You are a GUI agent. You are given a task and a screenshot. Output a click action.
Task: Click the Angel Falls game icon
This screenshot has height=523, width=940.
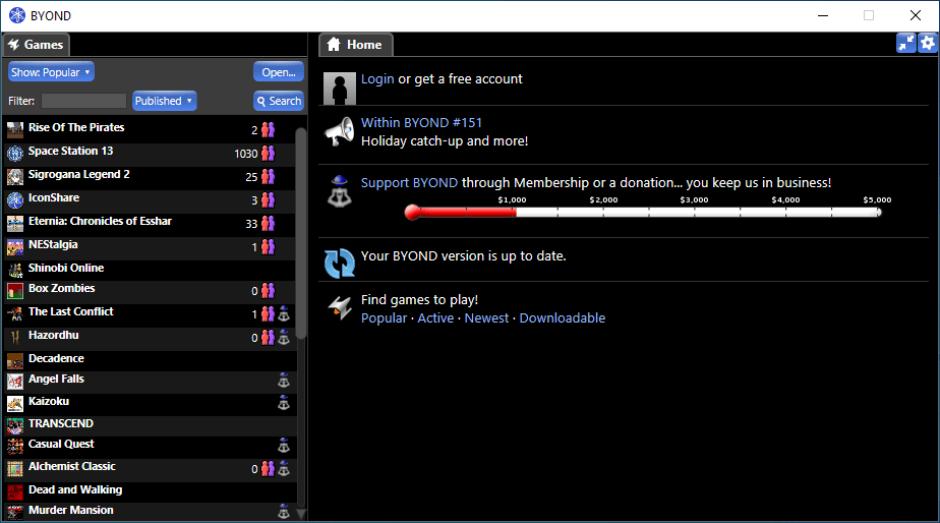pyautogui.click(x=15, y=381)
